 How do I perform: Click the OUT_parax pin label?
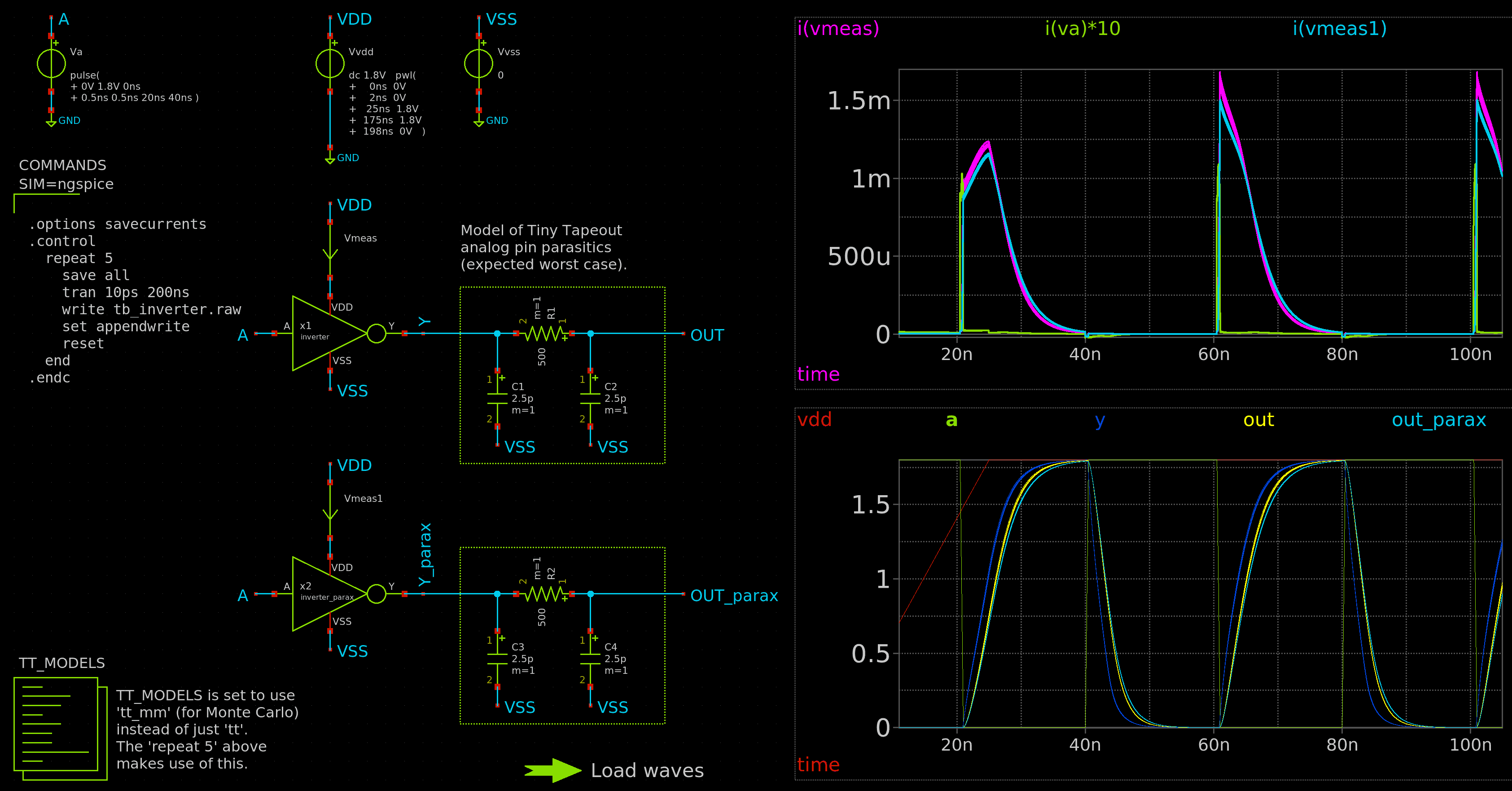[734, 596]
